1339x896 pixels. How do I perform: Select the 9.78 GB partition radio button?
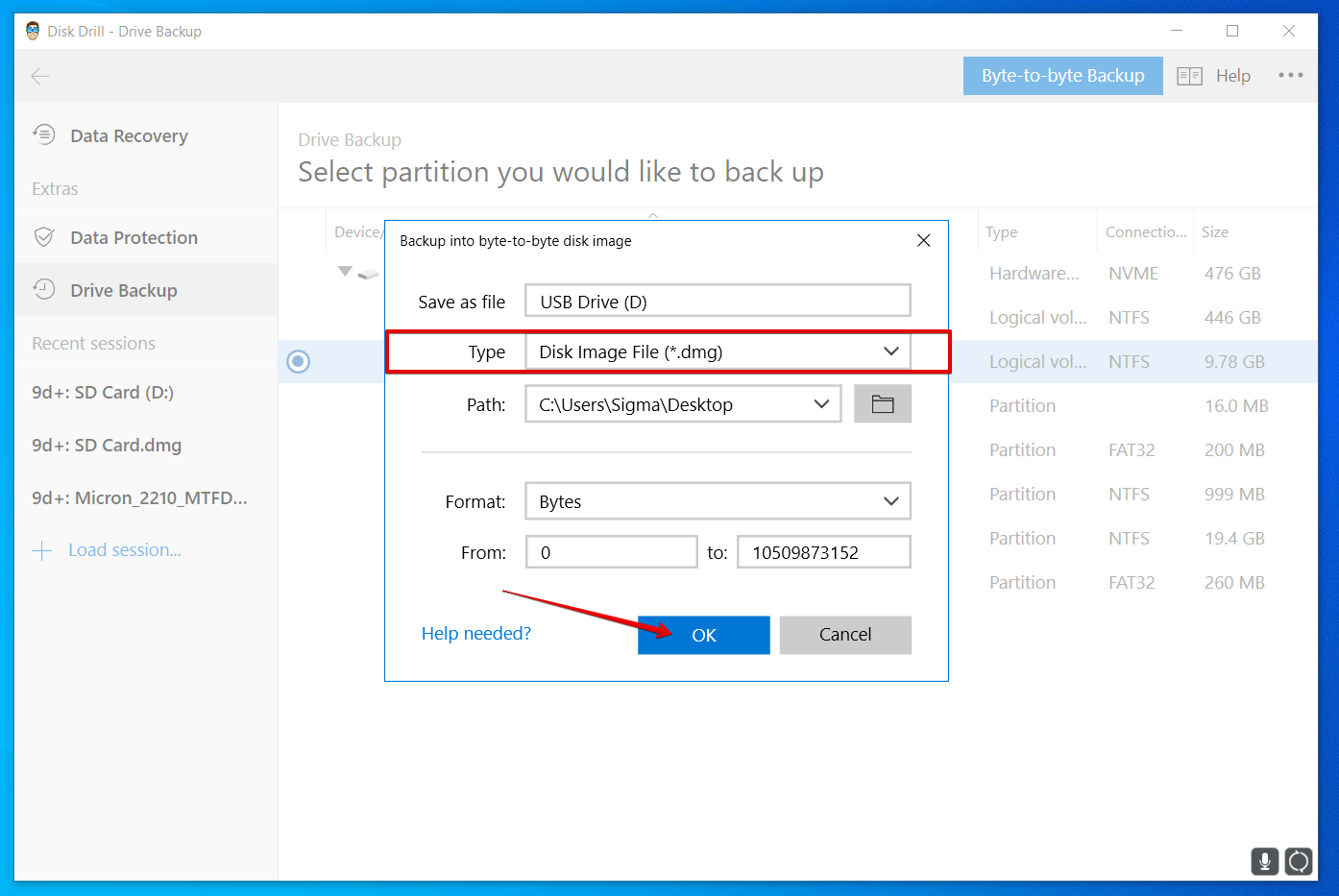[299, 361]
